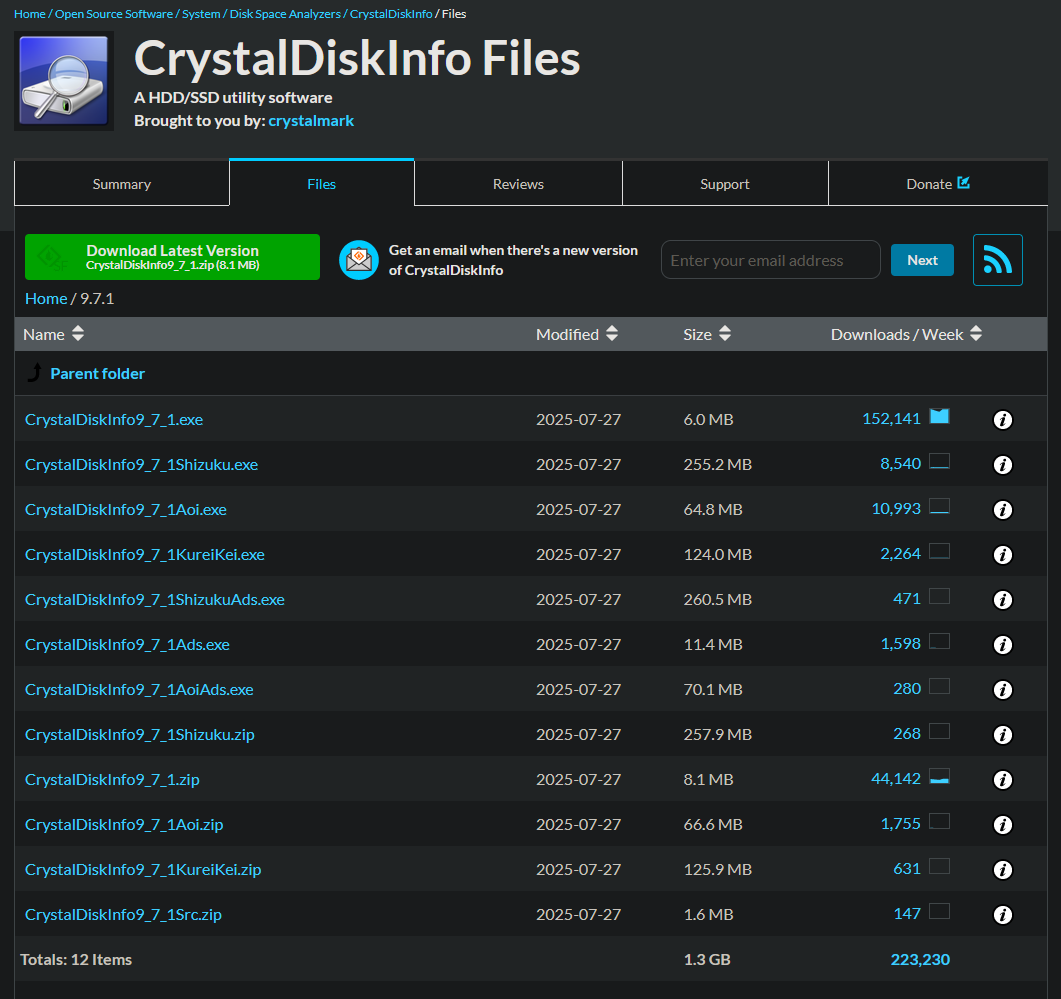Image resolution: width=1061 pixels, height=999 pixels.
Task: Open info for CrystalDiskInfo9_7_1Src.zip
Action: (x=1002, y=915)
